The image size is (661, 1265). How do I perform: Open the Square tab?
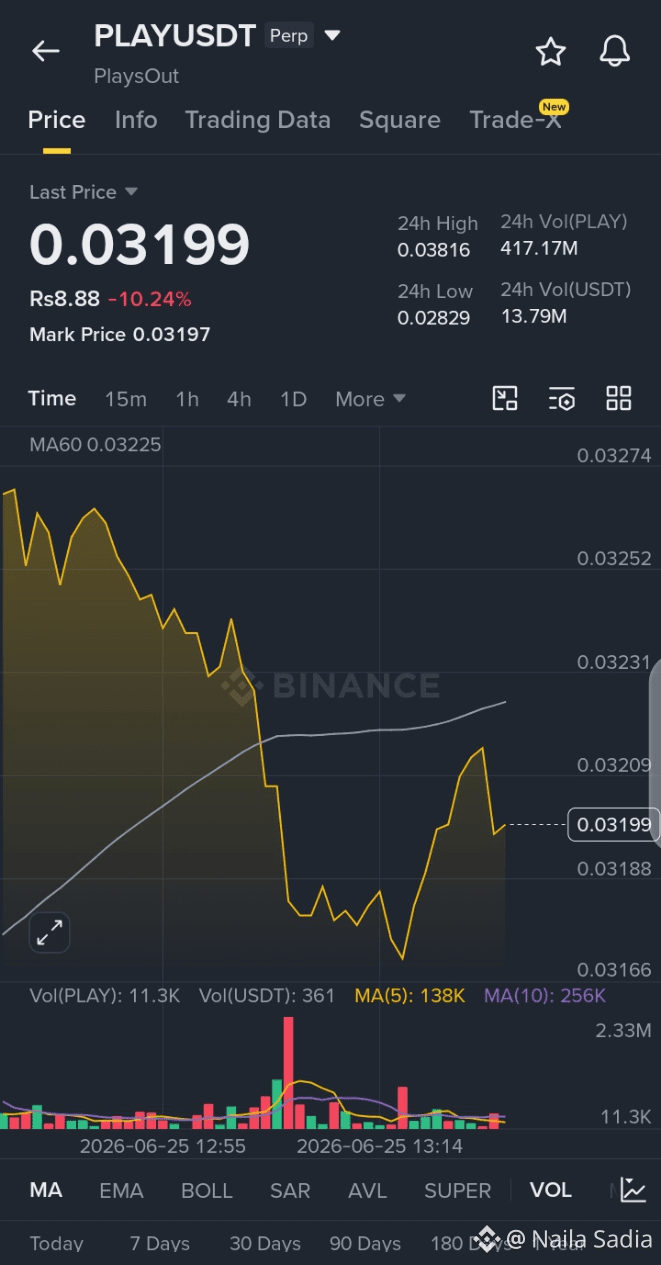pyautogui.click(x=400, y=120)
